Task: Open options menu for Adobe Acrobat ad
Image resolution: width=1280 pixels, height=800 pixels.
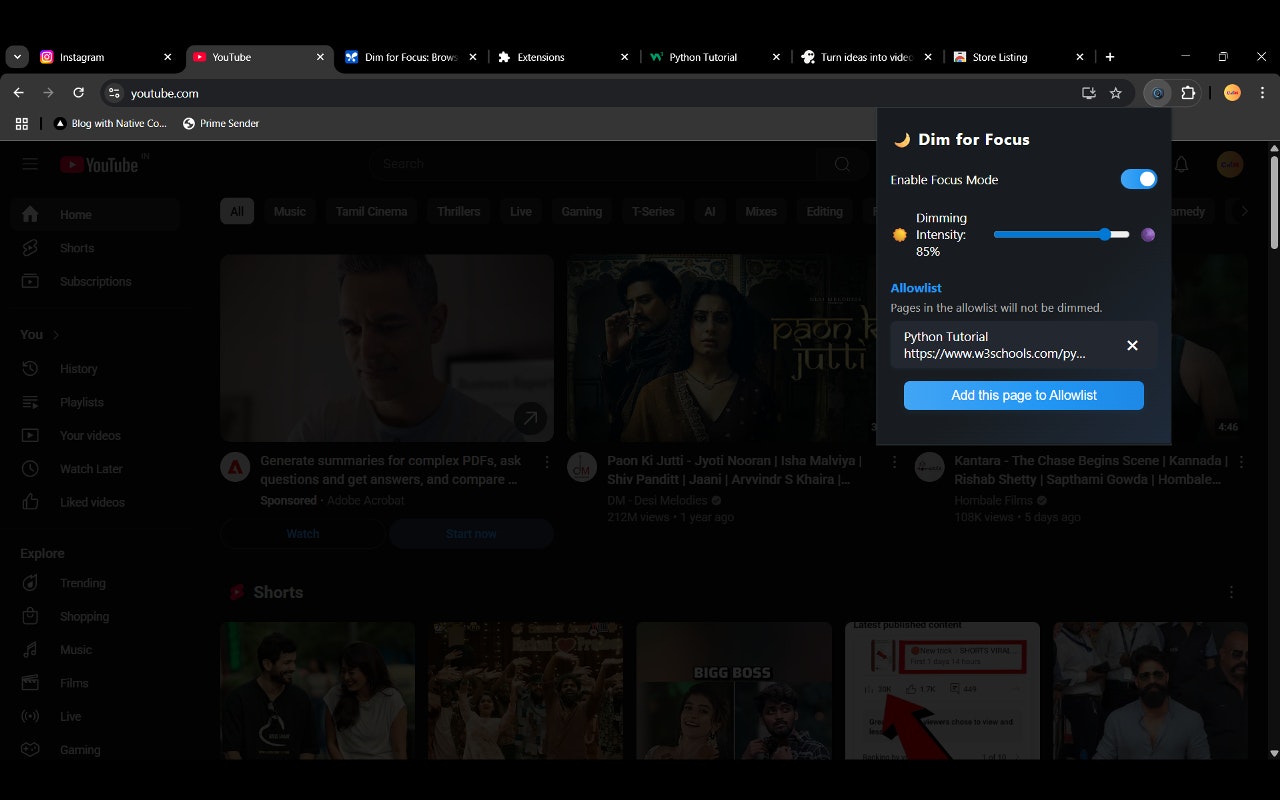Action: [x=547, y=462]
